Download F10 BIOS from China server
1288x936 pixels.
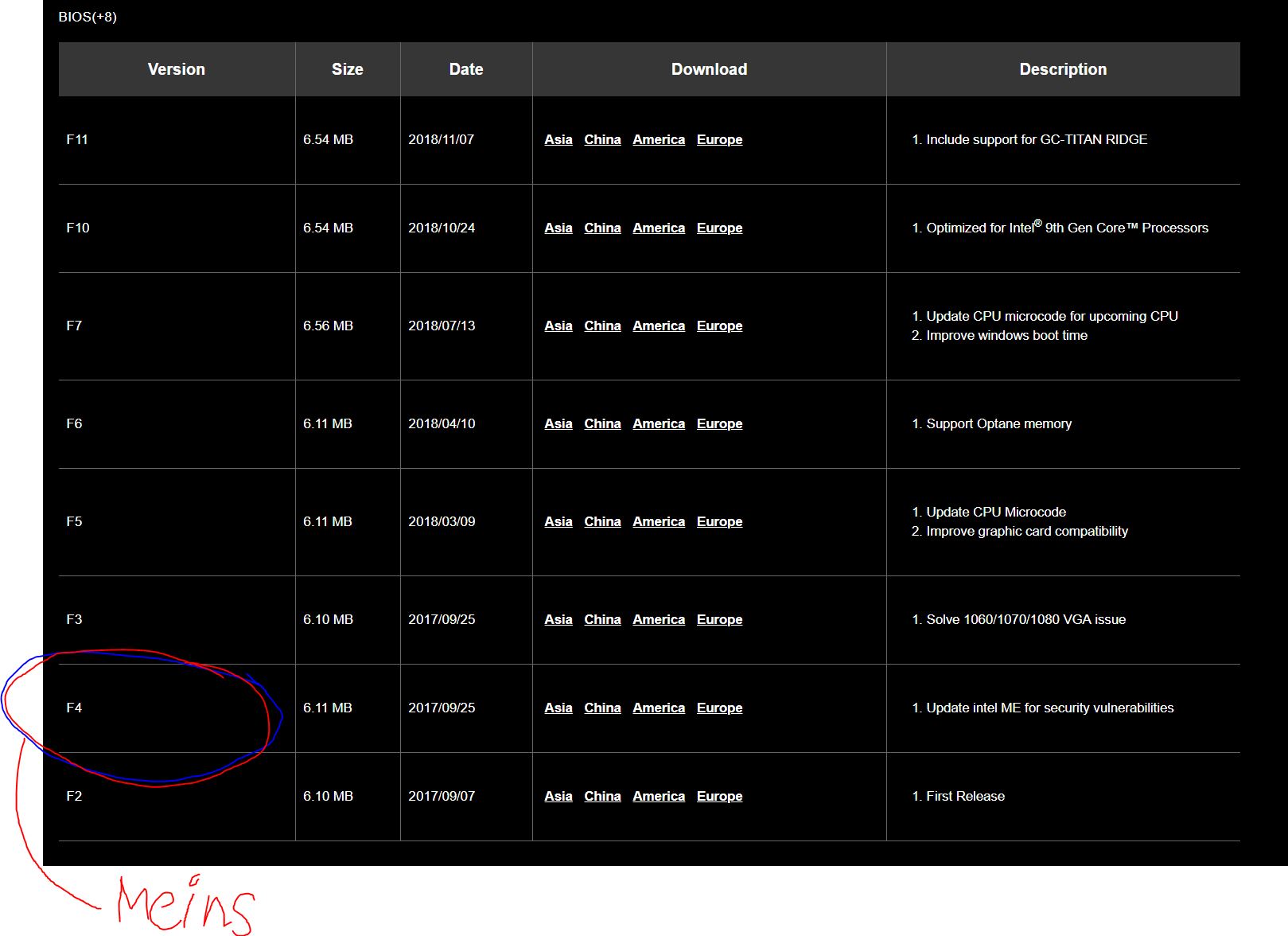(602, 228)
